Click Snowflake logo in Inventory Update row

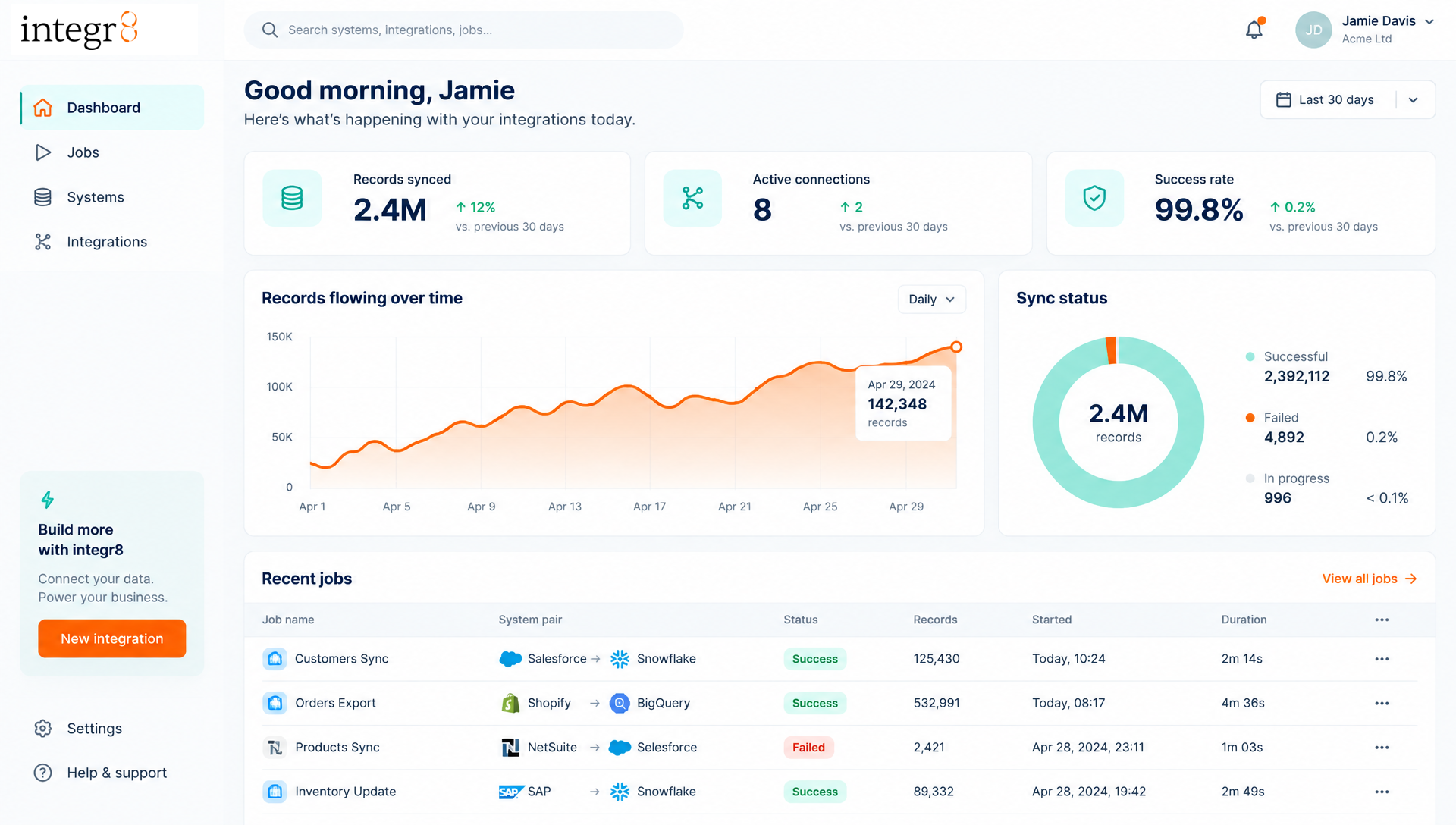[620, 792]
